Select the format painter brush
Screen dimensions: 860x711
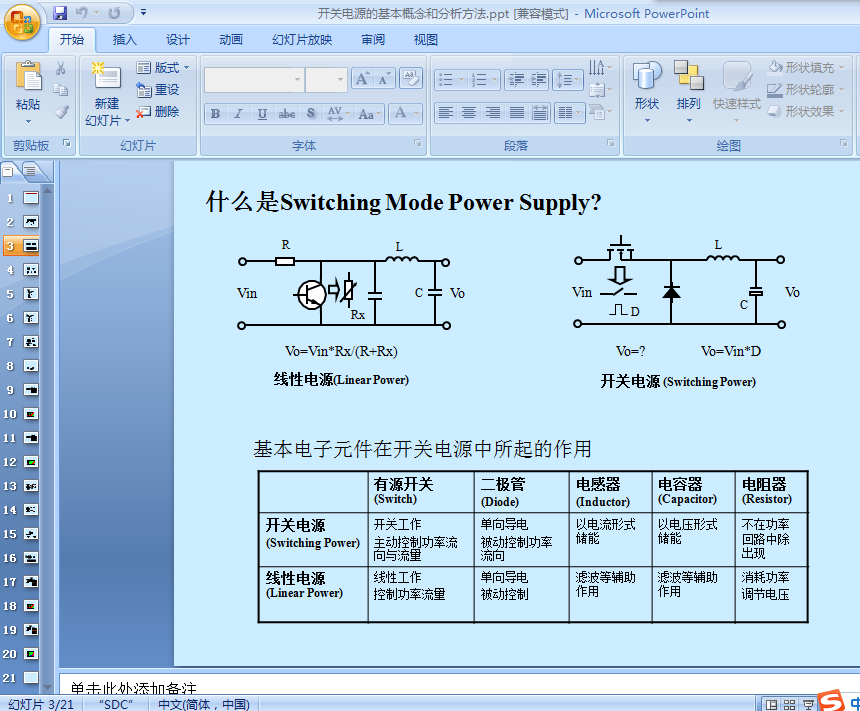click(61, 112)
